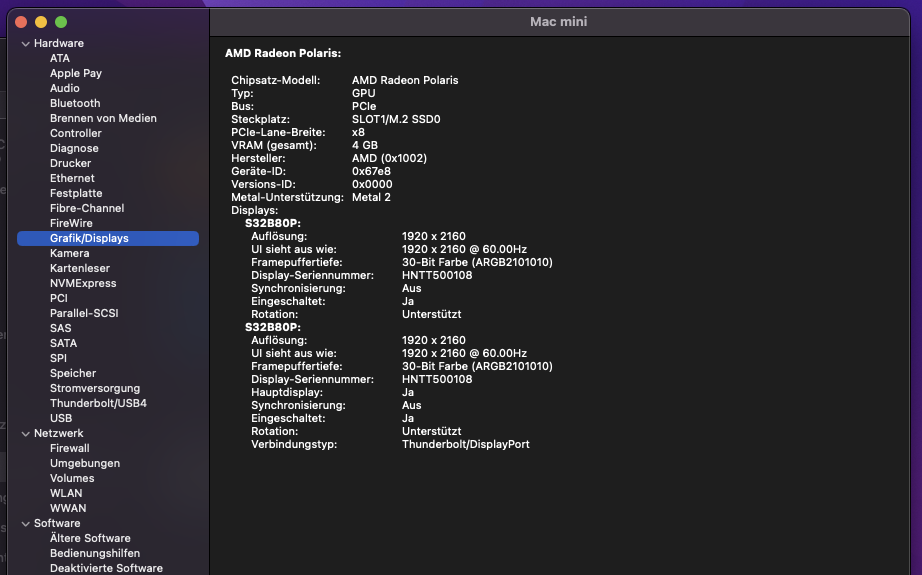Viewport: 922px width, 575px height.
Task: Open the Drucker entry
Action: [x=70, y=163]
